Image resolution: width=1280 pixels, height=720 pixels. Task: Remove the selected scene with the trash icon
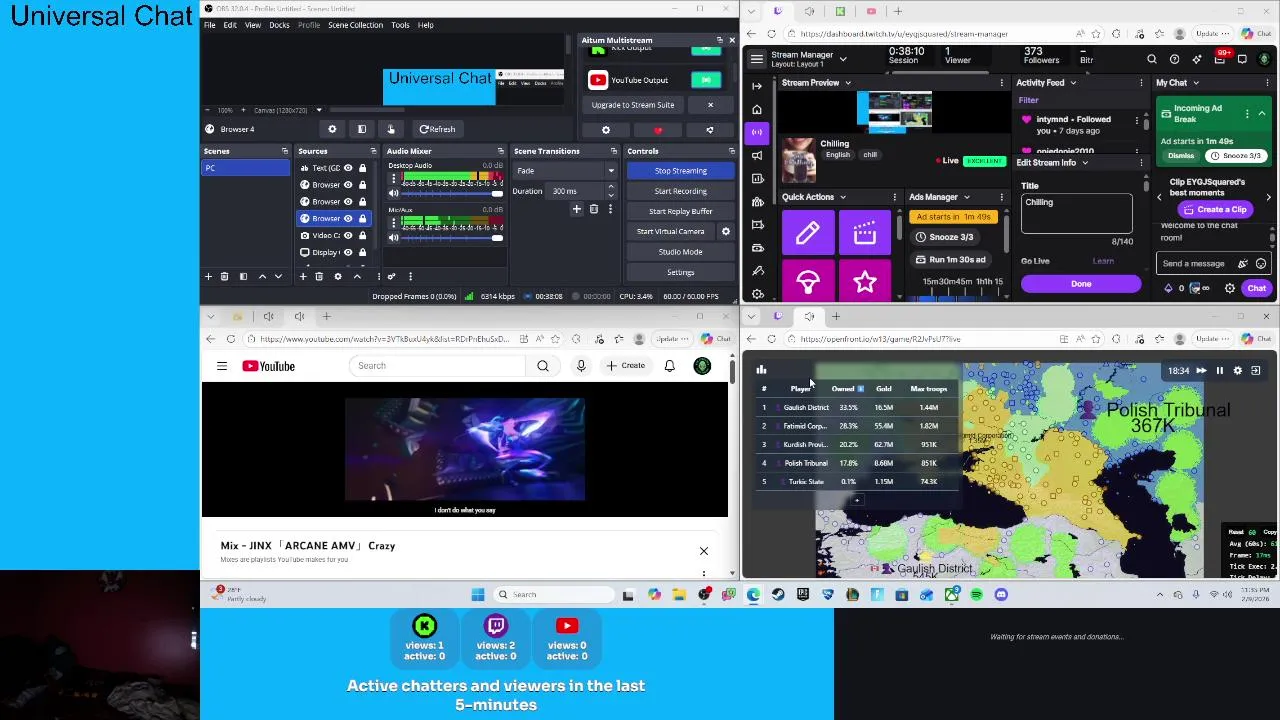pos(224,276)
